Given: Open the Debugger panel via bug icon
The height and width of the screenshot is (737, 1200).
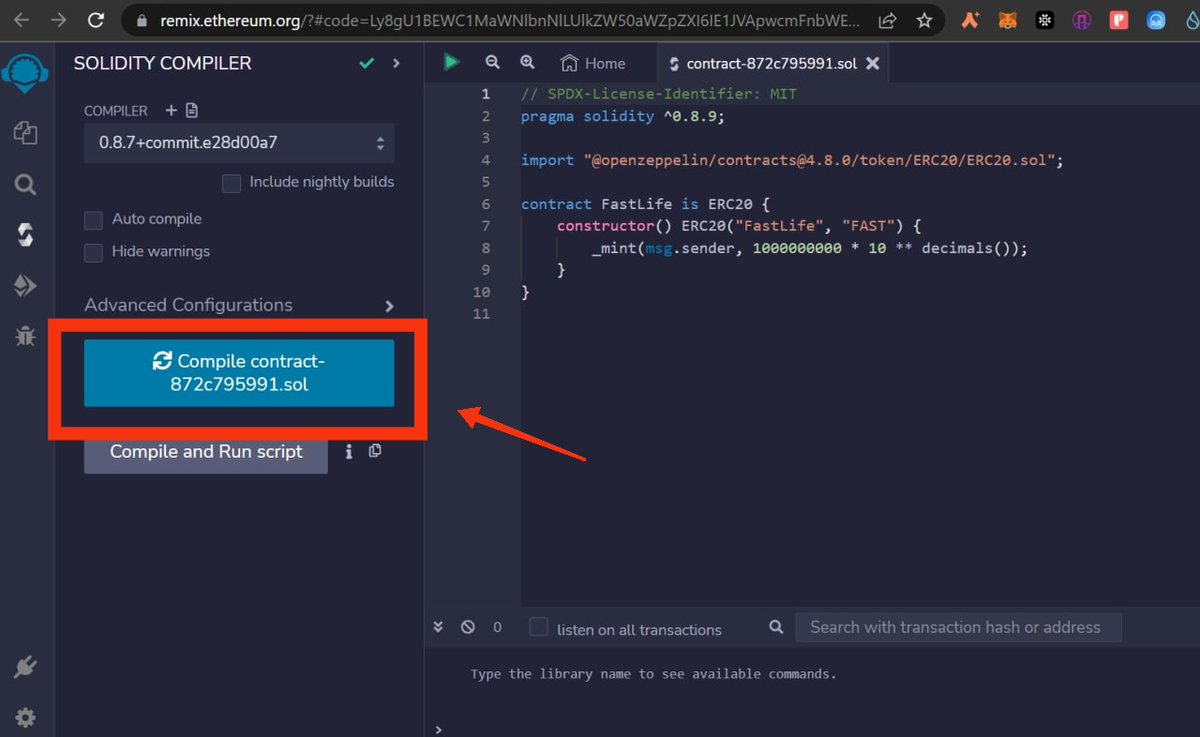Looking at the screenshot, I should click(x=25, y=336).
